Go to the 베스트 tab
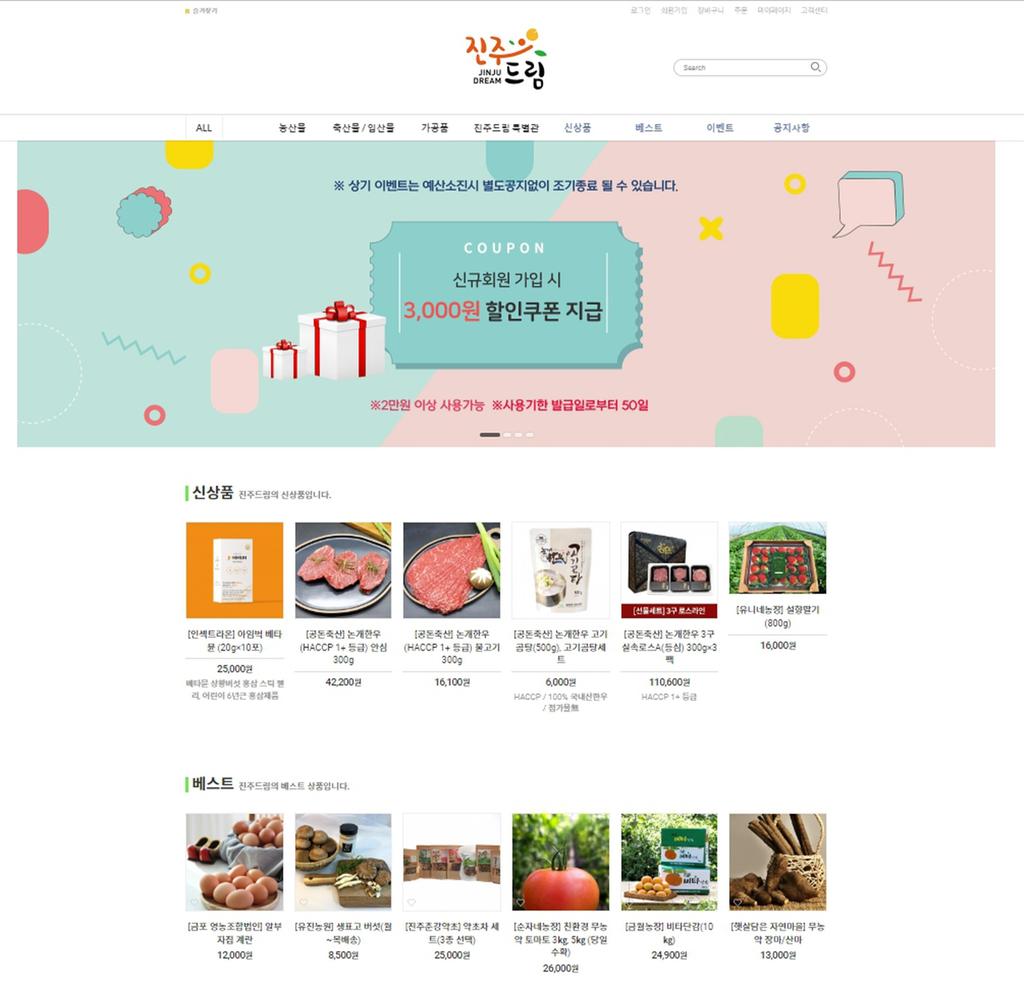This screenshot has width=1024, height=982. 648,128
